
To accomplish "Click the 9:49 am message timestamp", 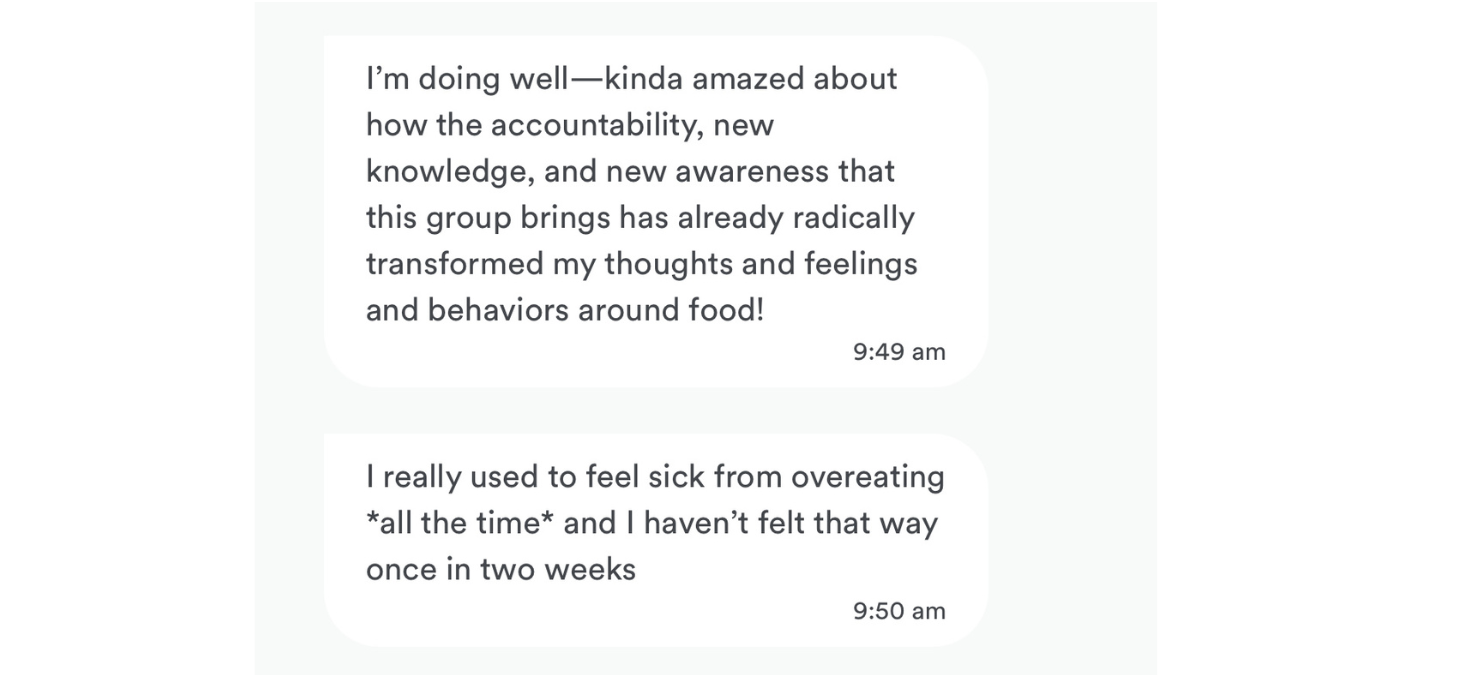I will coord(898,352).
